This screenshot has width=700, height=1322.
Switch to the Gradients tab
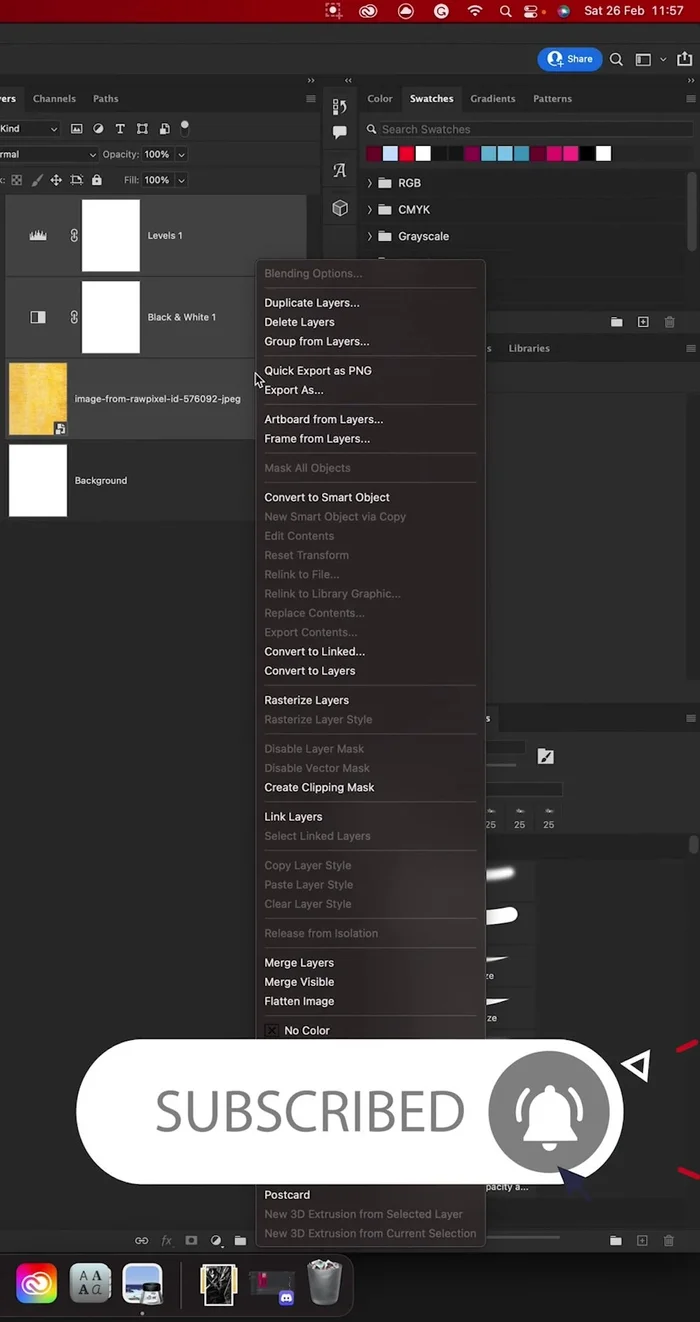point(492,99)
